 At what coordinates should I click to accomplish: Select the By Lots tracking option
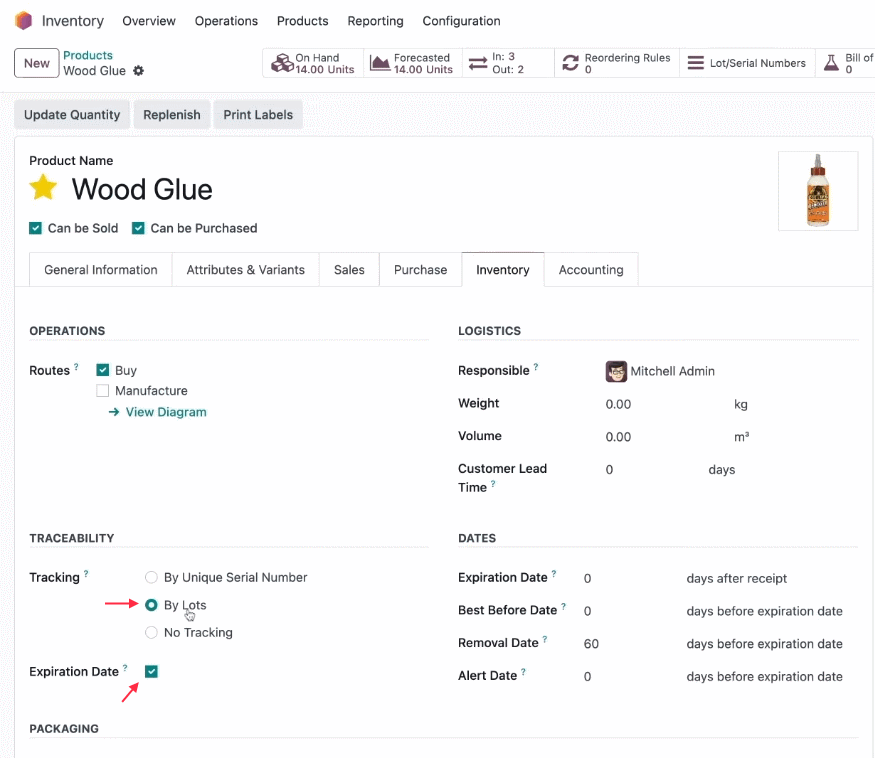[151, 605]
